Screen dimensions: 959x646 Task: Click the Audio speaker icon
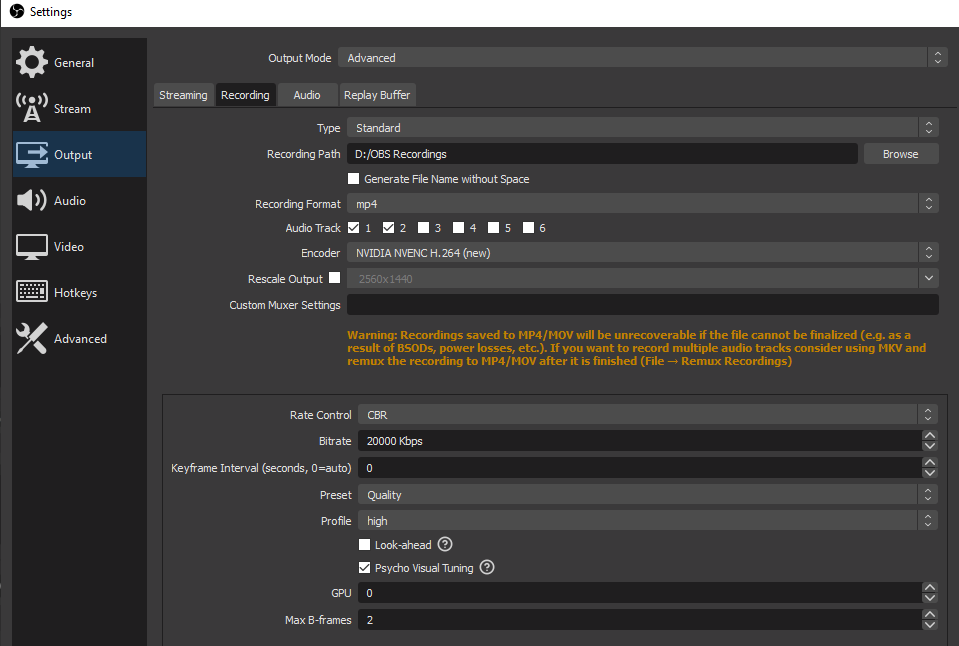(x=32, y=200)
